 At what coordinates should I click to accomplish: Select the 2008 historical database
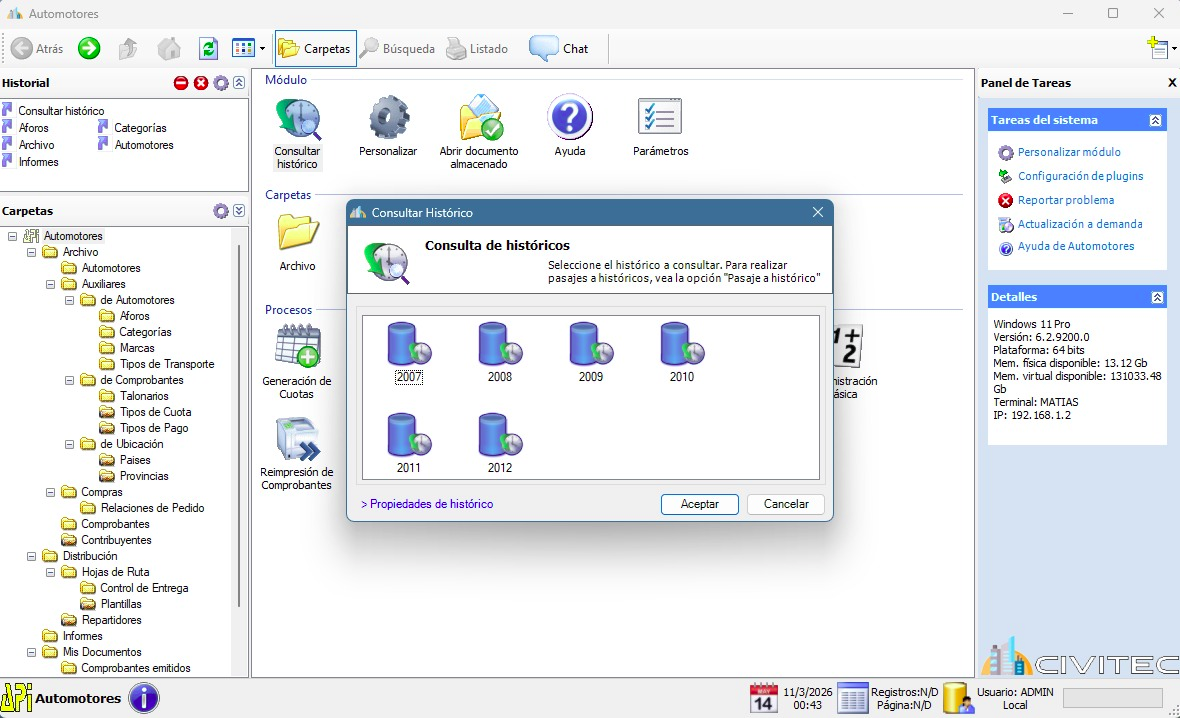click(x=500, y=352)
